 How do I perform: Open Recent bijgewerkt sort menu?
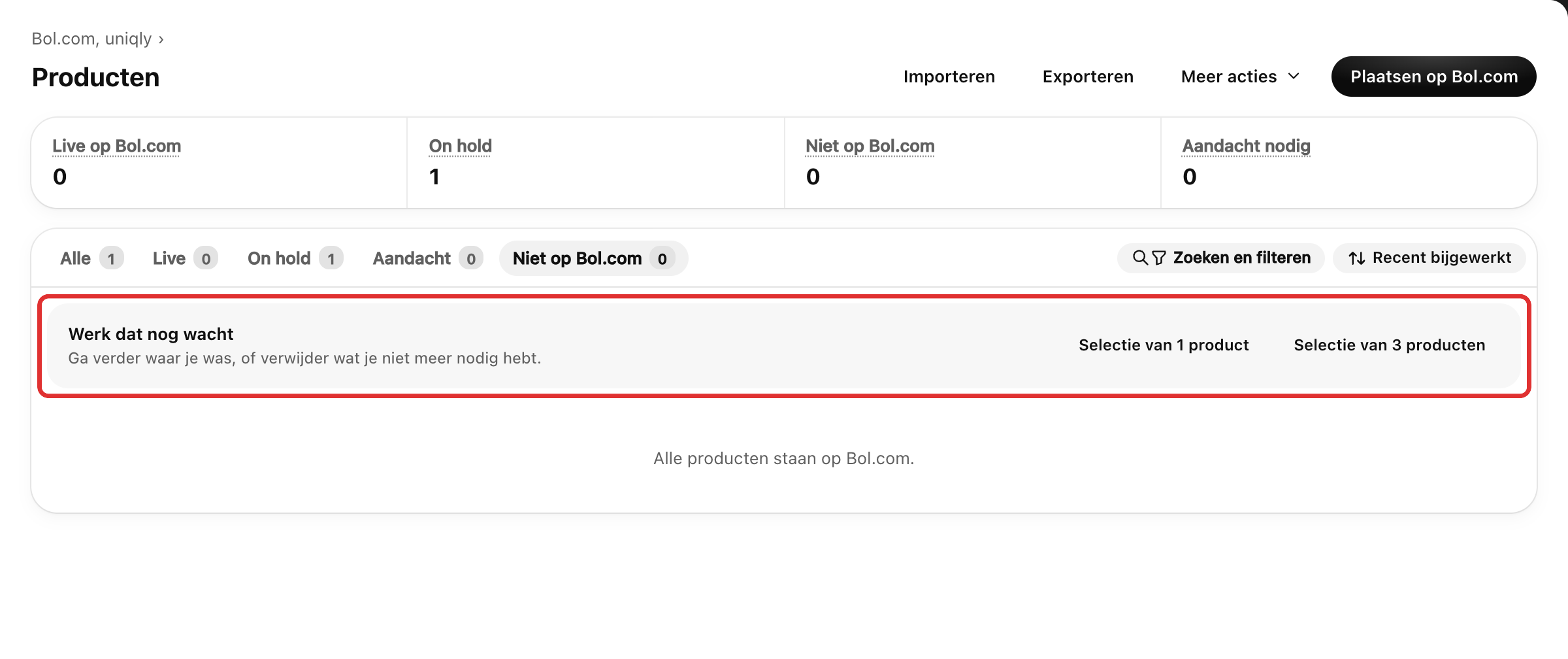[1429, 258]
